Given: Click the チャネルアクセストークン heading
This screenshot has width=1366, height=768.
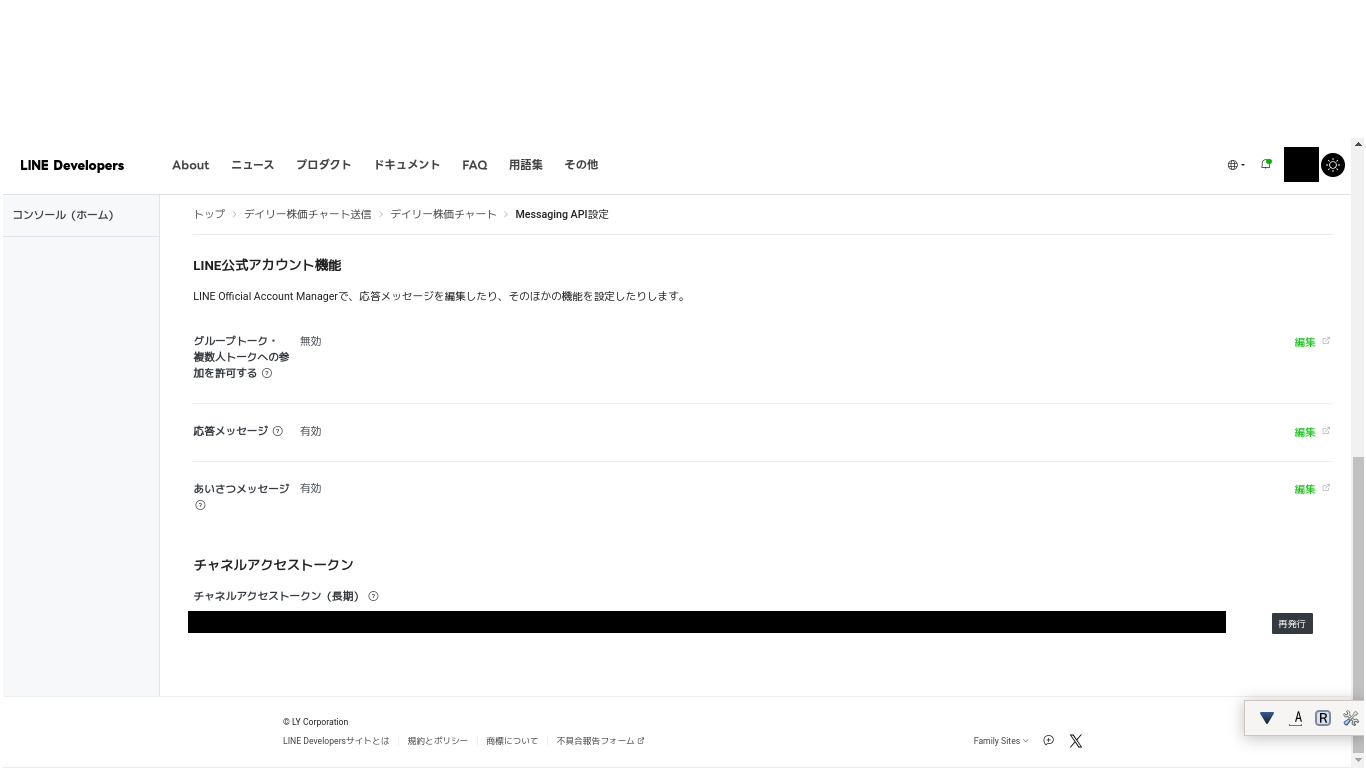Looking at the screenshot, I should (273, 565).
